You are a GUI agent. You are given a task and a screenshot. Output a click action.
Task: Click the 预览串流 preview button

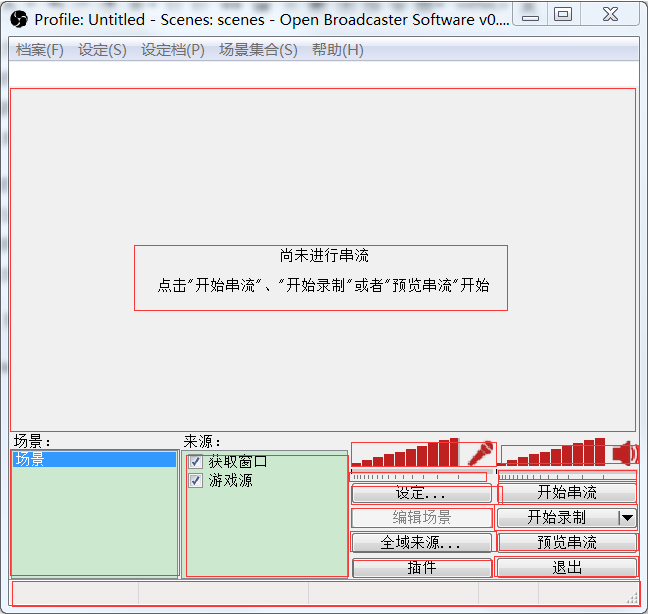(567, 543)
